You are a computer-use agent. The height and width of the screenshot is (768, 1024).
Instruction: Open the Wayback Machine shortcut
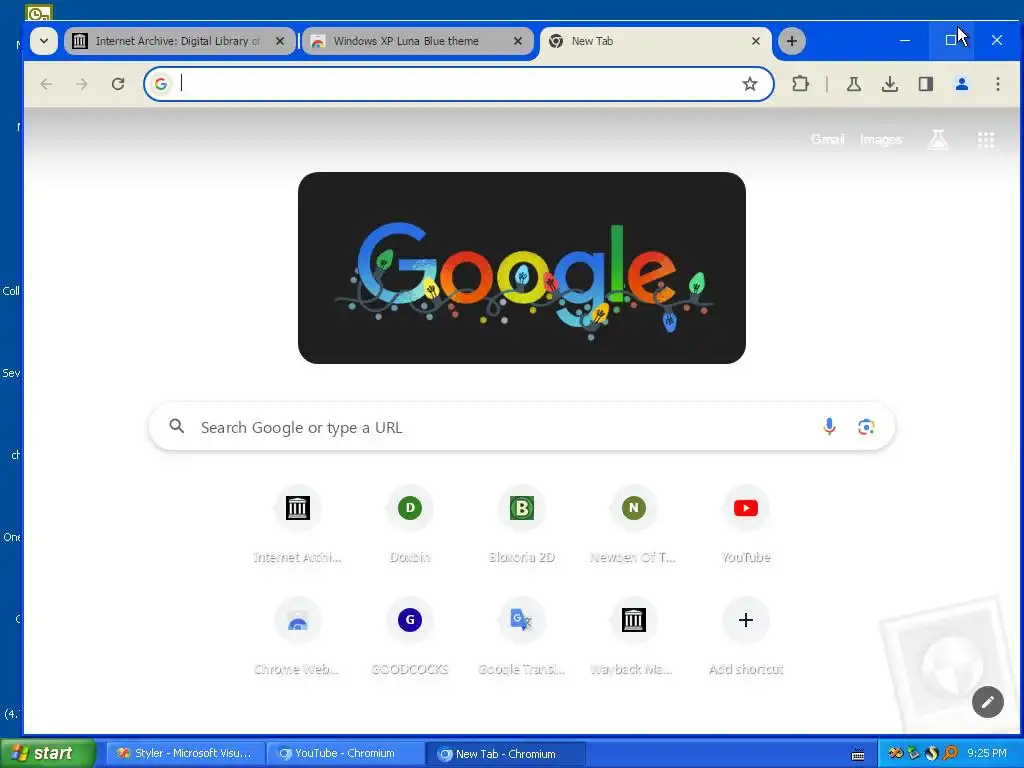(633, 637)
